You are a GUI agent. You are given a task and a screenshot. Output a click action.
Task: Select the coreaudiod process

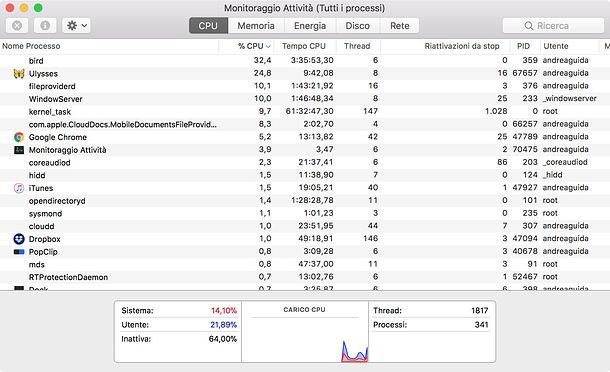pyautogui.click(x=49, y=163)
